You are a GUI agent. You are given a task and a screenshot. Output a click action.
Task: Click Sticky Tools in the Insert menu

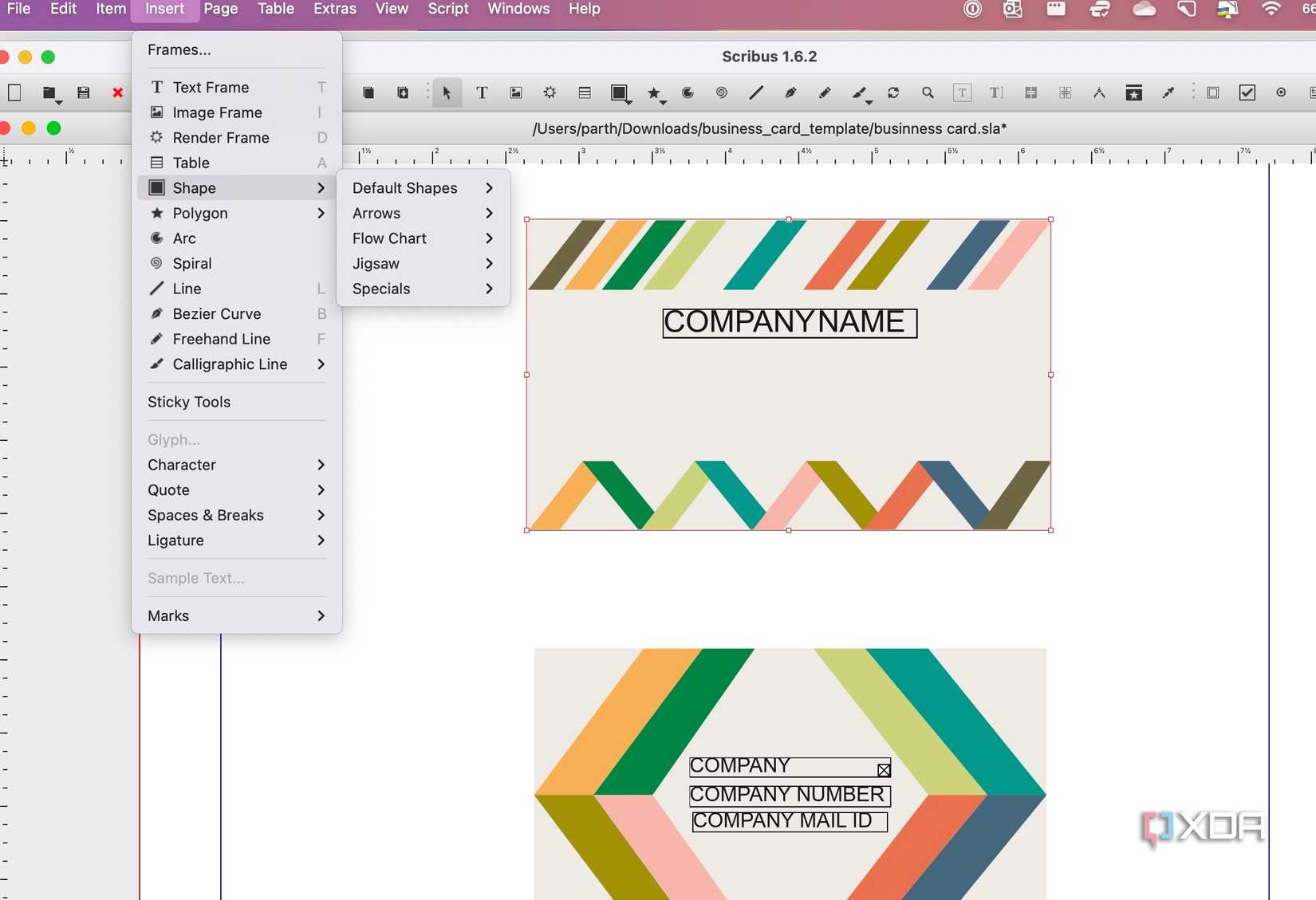point(188,402)
